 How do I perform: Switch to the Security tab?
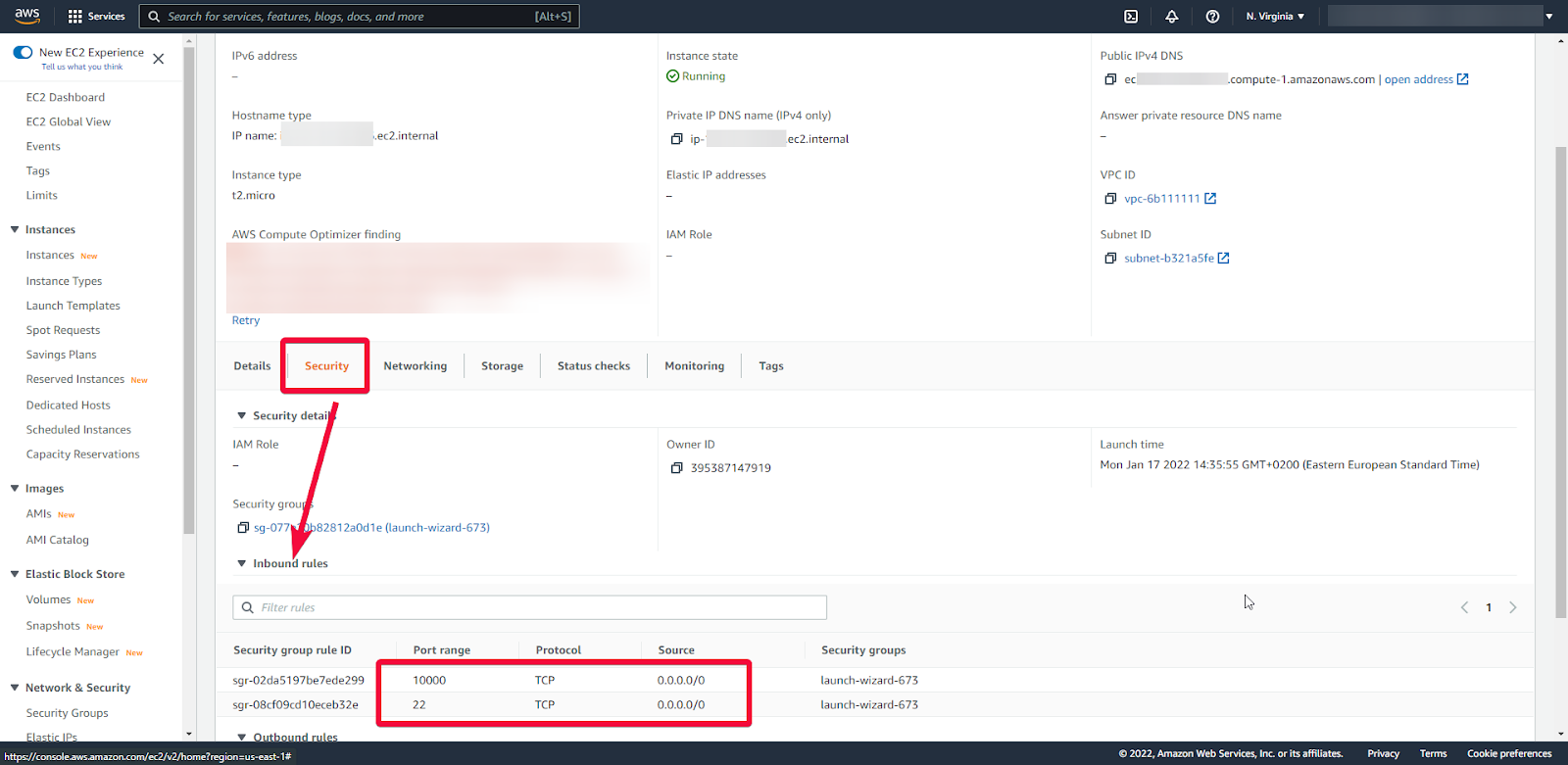click(x=326, y=366)
